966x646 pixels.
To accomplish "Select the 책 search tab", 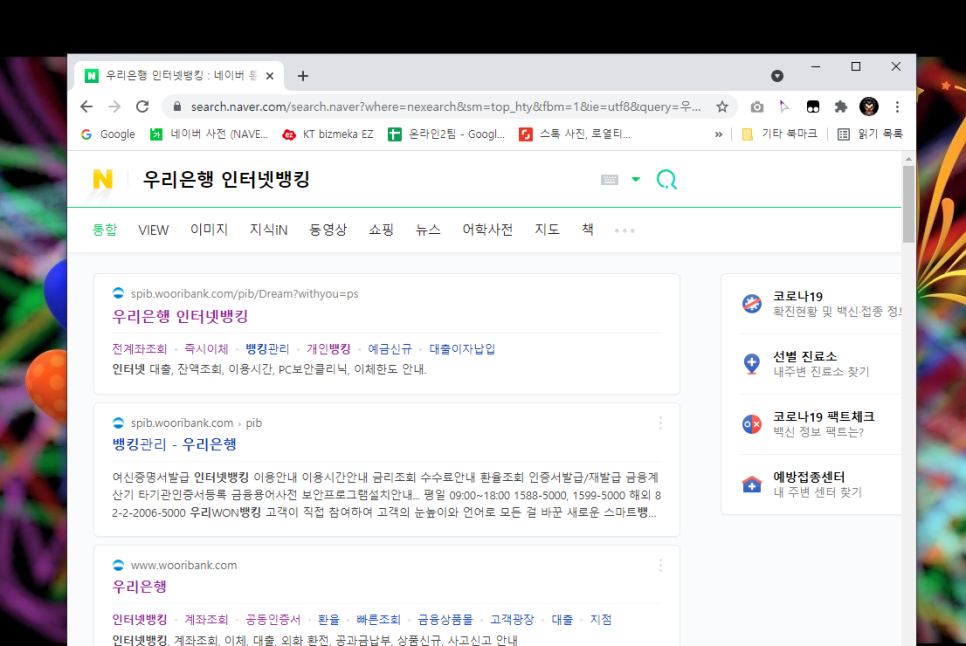I will click(x=588, y=230).
